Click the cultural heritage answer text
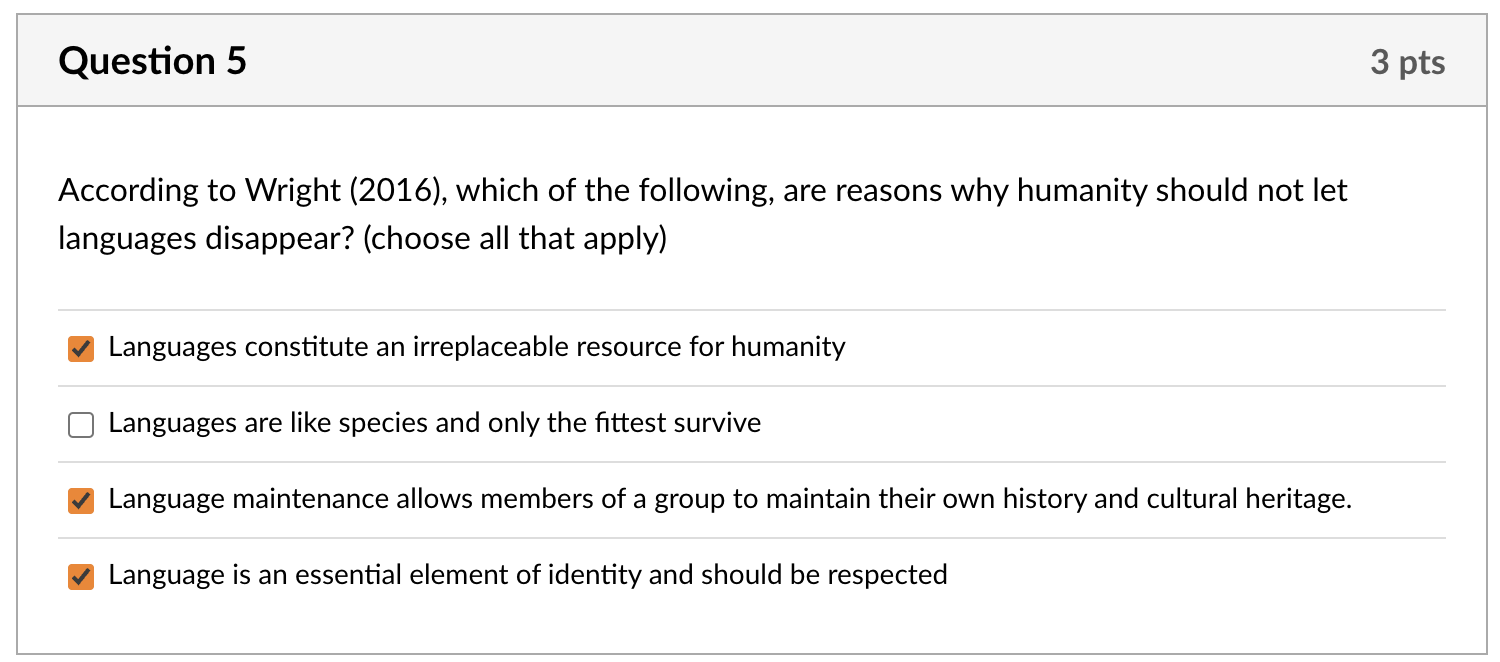Viewport: 1500px width, 662px height. point(730,499)
